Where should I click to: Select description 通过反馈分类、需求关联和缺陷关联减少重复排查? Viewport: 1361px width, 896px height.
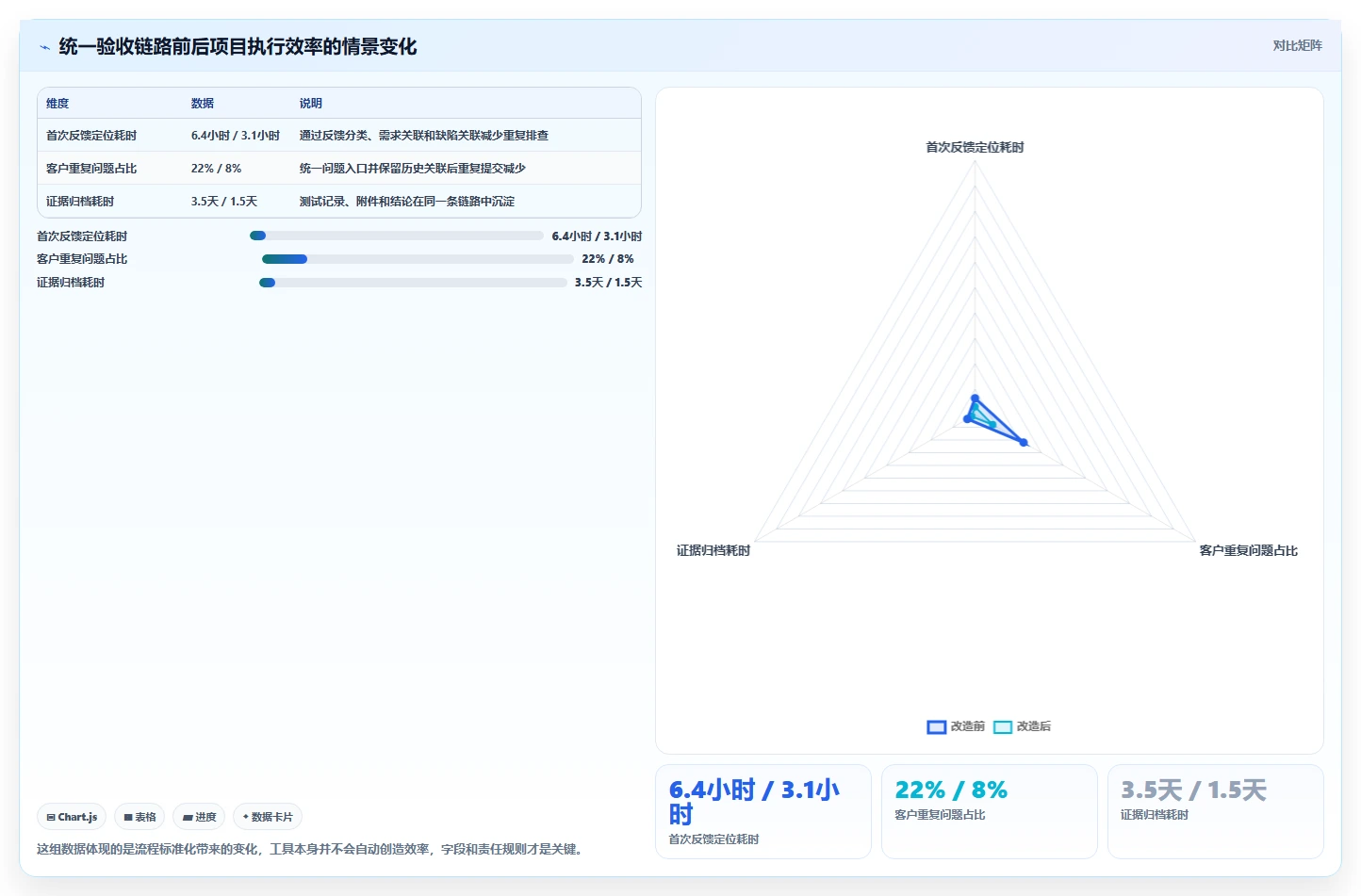(424, 136)
